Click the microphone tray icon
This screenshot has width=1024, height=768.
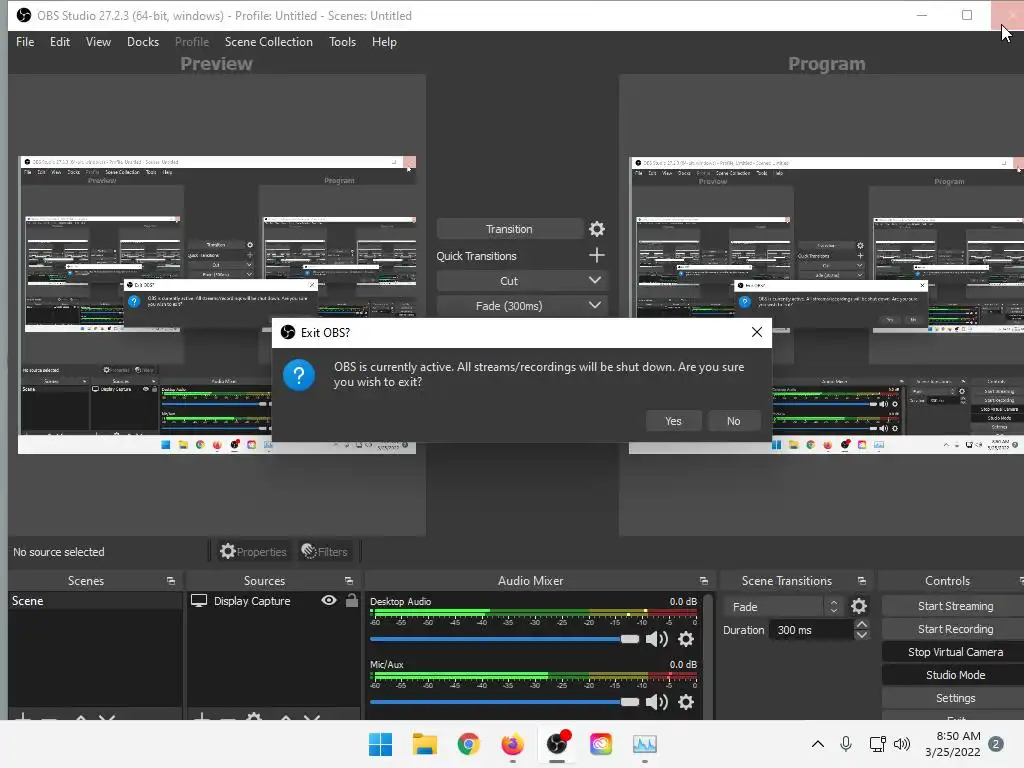pyautogui.click(x=846, y=744)
